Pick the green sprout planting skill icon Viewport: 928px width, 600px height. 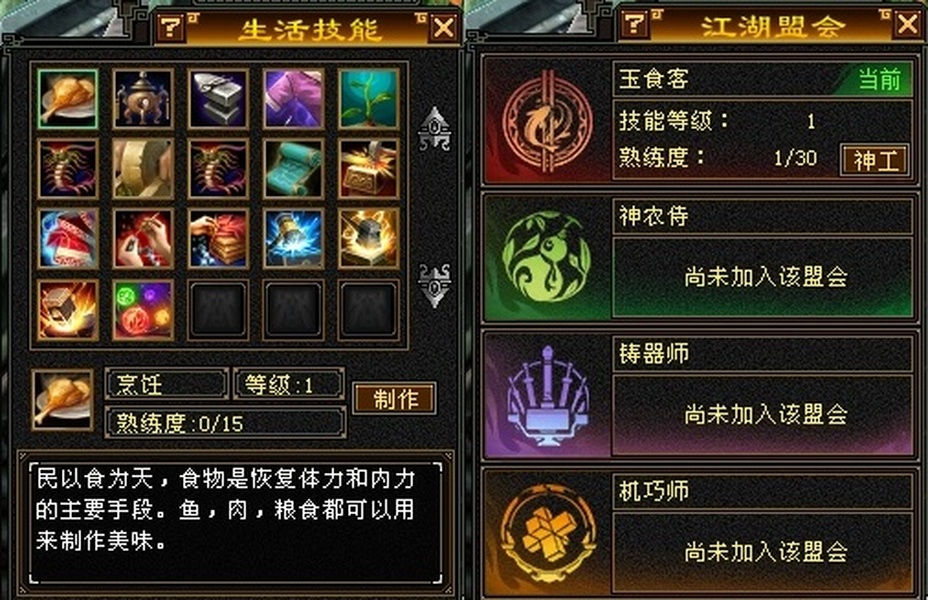point(369,99)
